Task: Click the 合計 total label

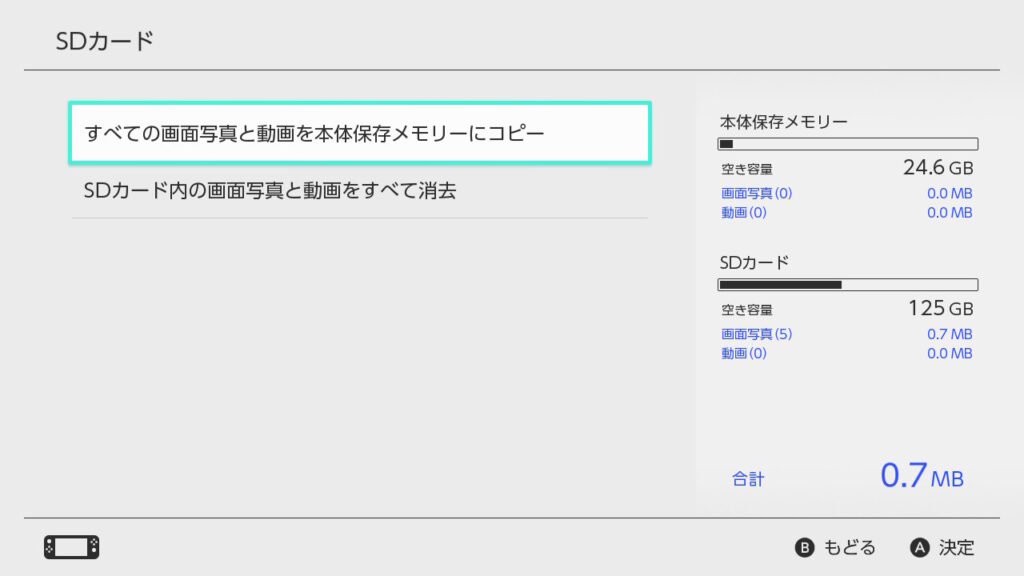Action: [748, 479]
